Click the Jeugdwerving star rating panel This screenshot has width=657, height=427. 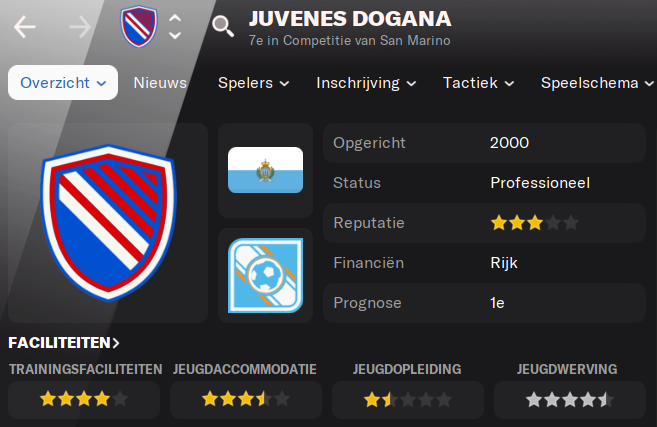pos(570,399)
